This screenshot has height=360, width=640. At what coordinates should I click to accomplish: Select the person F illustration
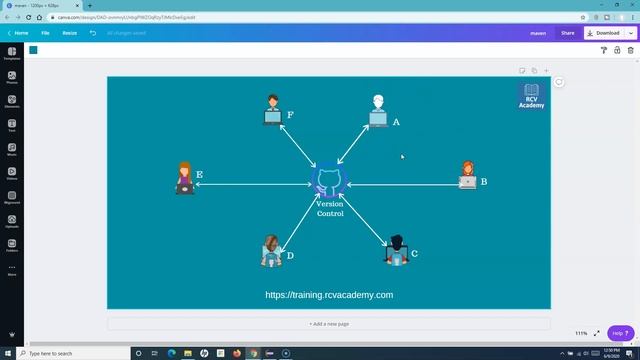(x=273, y=109)
